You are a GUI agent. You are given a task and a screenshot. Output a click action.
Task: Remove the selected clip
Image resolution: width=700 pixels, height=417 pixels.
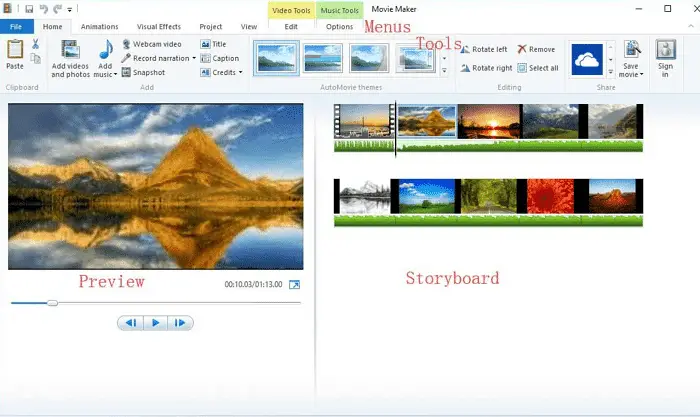click(x=536, y=49)
